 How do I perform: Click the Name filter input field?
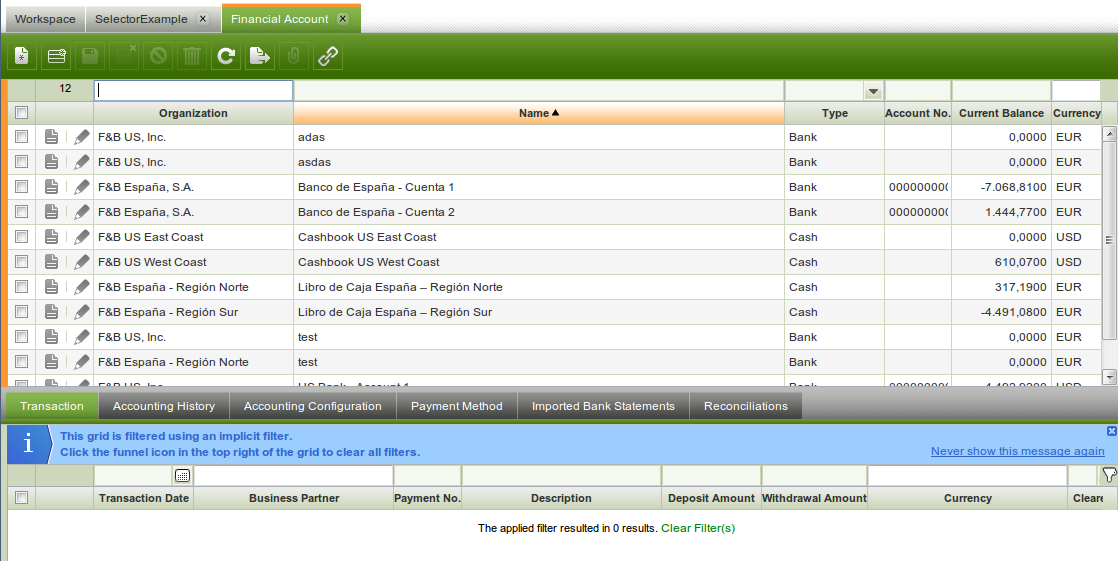(539, 91)
